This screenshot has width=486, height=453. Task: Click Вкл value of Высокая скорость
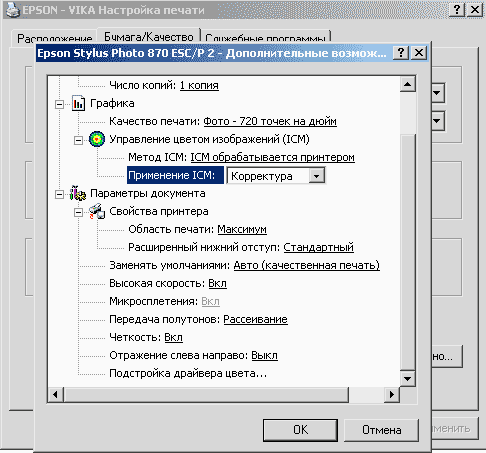coord(218,283)
